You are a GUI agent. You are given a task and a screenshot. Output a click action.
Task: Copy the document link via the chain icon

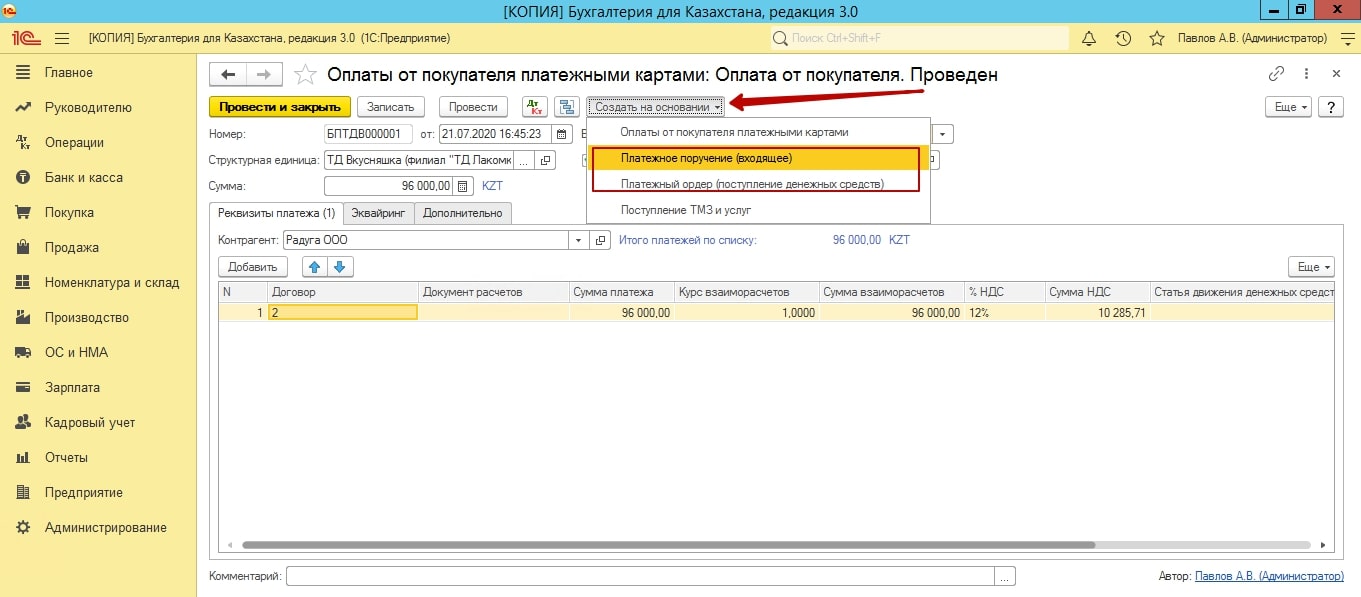pyautogui.click(x=1276, y=74)
